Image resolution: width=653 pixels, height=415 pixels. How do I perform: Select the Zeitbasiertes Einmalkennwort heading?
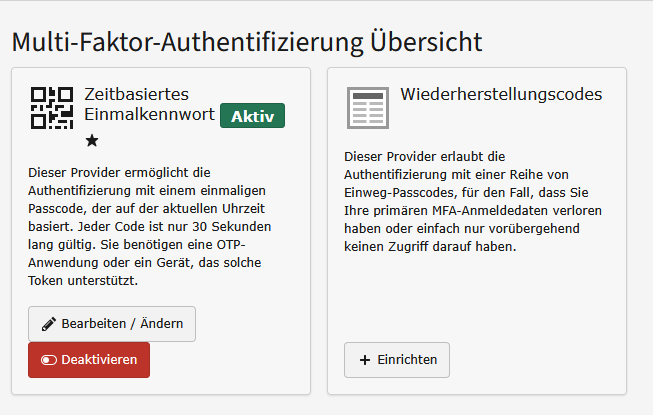150,104
